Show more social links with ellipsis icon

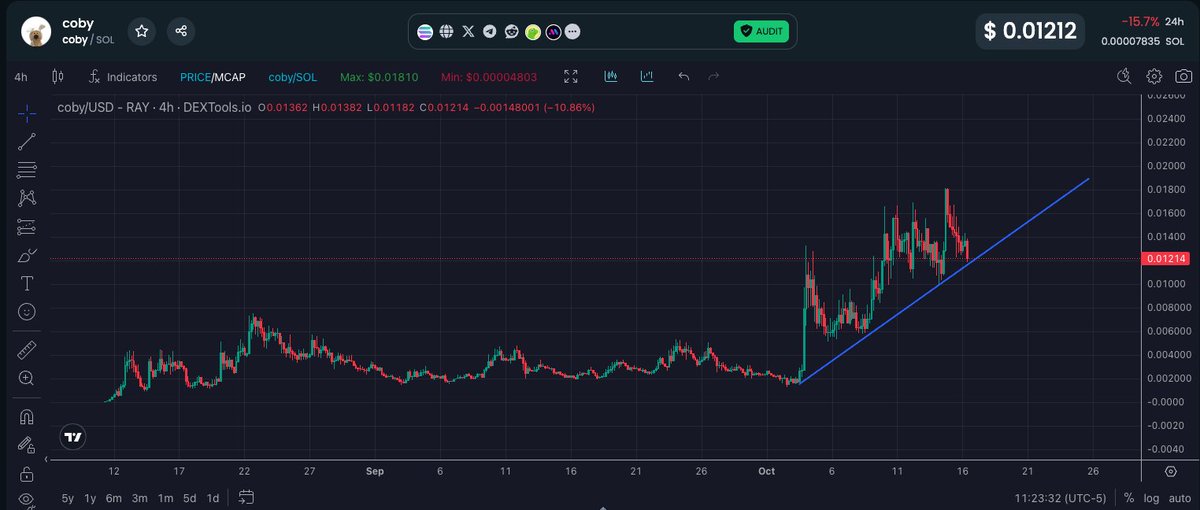(x=573, y=32)
